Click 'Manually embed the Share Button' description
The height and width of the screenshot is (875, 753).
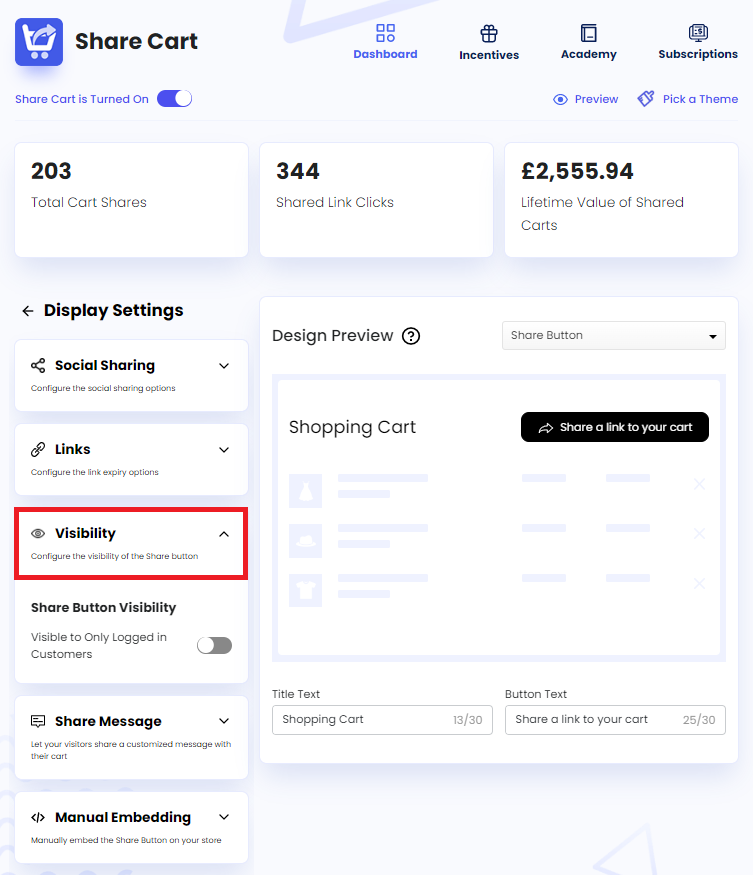point(126,840)
